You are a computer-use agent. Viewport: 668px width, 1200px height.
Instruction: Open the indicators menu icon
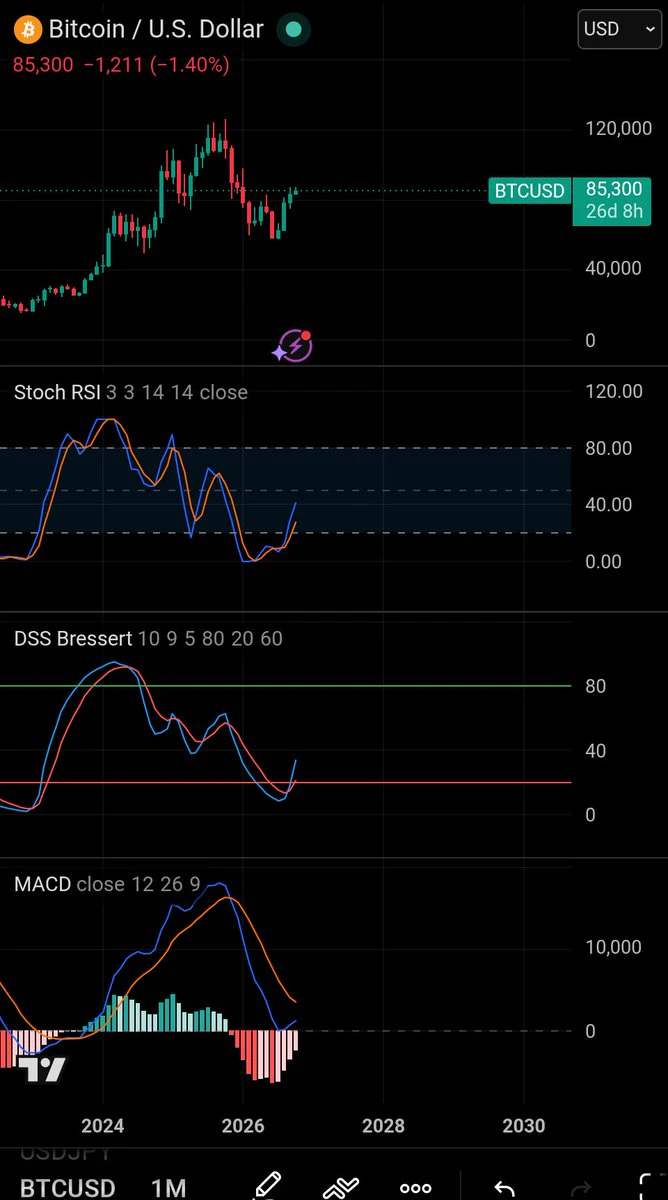coord(341,1188)
